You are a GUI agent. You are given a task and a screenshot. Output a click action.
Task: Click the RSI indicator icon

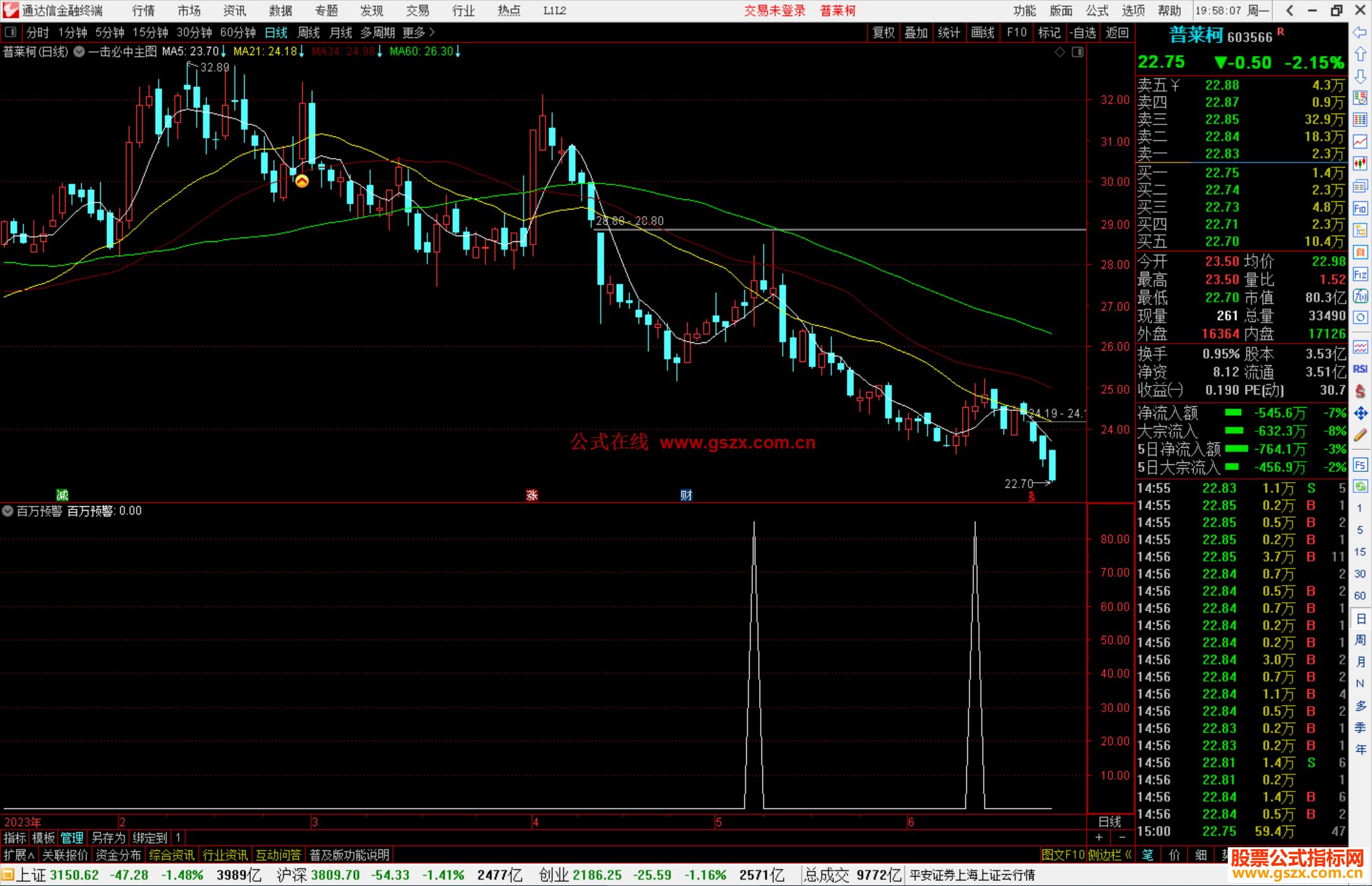(1360, 369)
